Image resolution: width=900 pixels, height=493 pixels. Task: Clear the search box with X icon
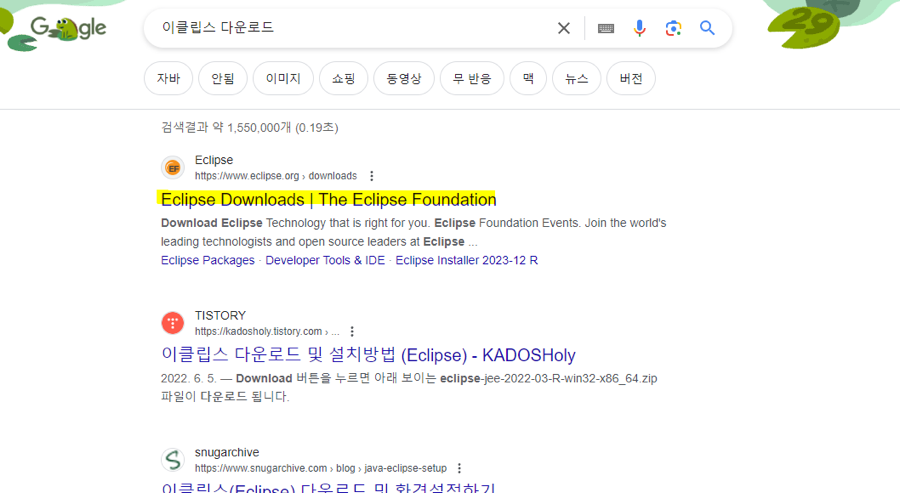click(564, 28)
